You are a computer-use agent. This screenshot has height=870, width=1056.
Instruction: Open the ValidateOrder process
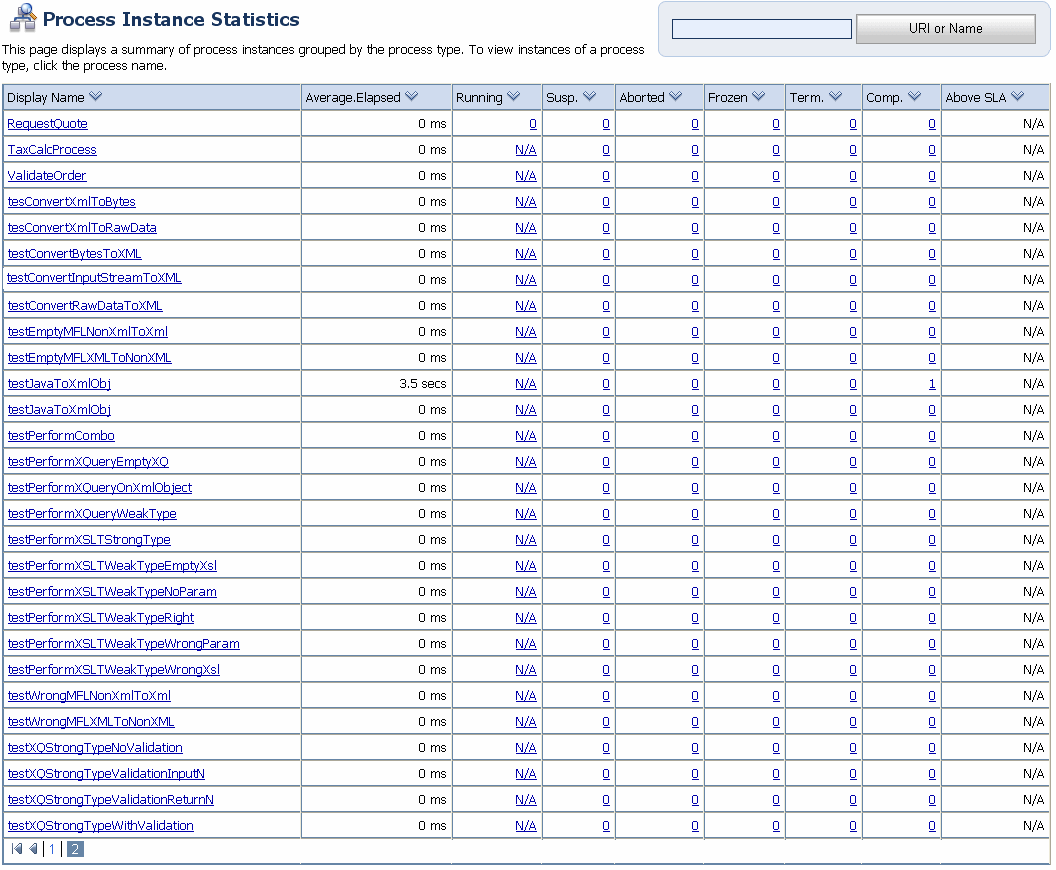[x=46, y=176]
